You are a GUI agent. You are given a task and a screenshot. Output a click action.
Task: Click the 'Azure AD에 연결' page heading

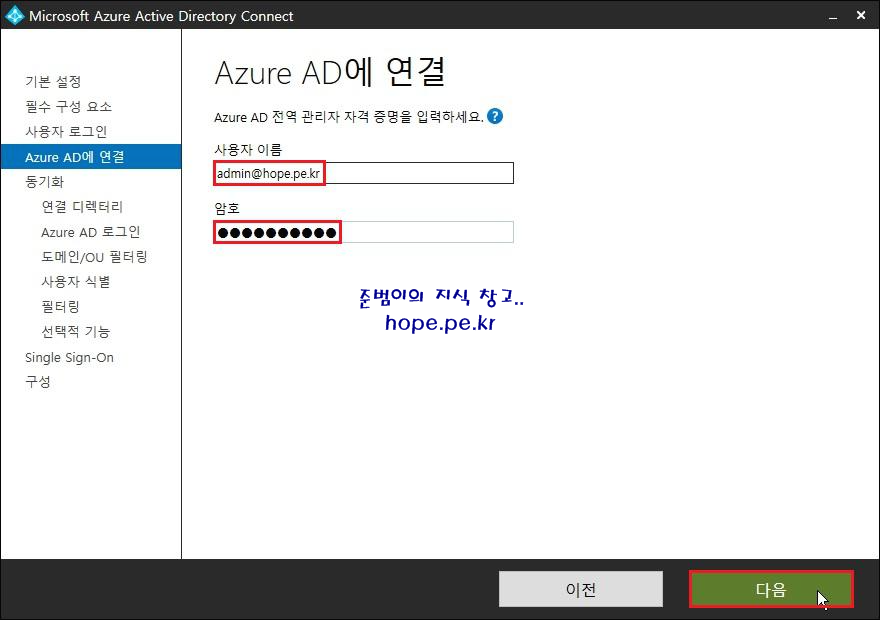click(330, 72)
